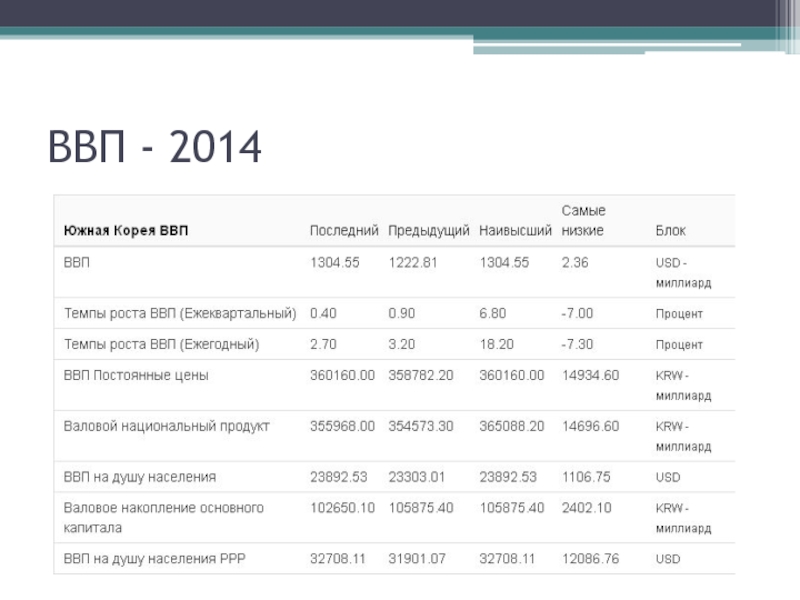
Task: Select the lowest GDP value 2.36
Action: 575,263
